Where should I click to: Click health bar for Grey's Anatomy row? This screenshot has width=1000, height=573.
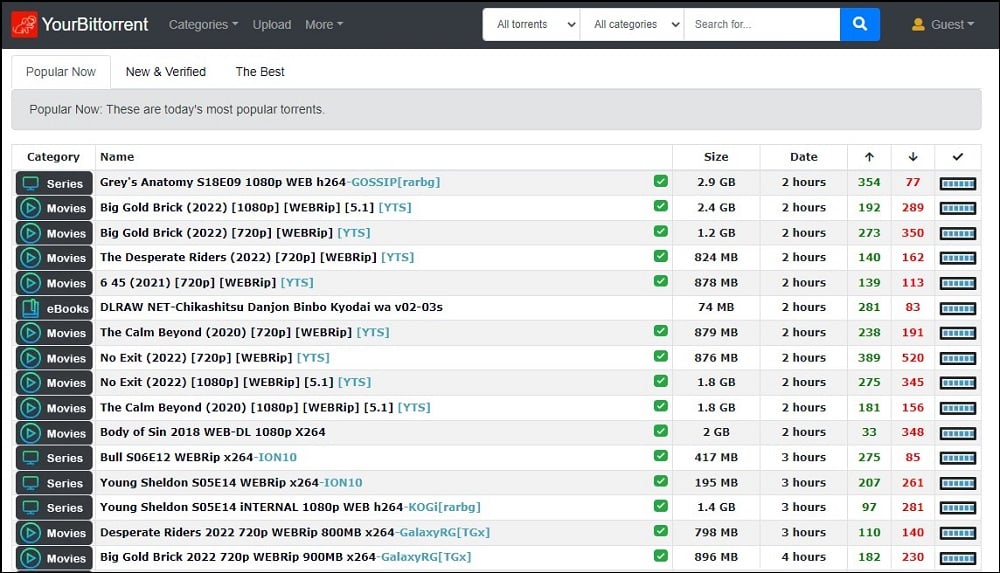point(957,184)
